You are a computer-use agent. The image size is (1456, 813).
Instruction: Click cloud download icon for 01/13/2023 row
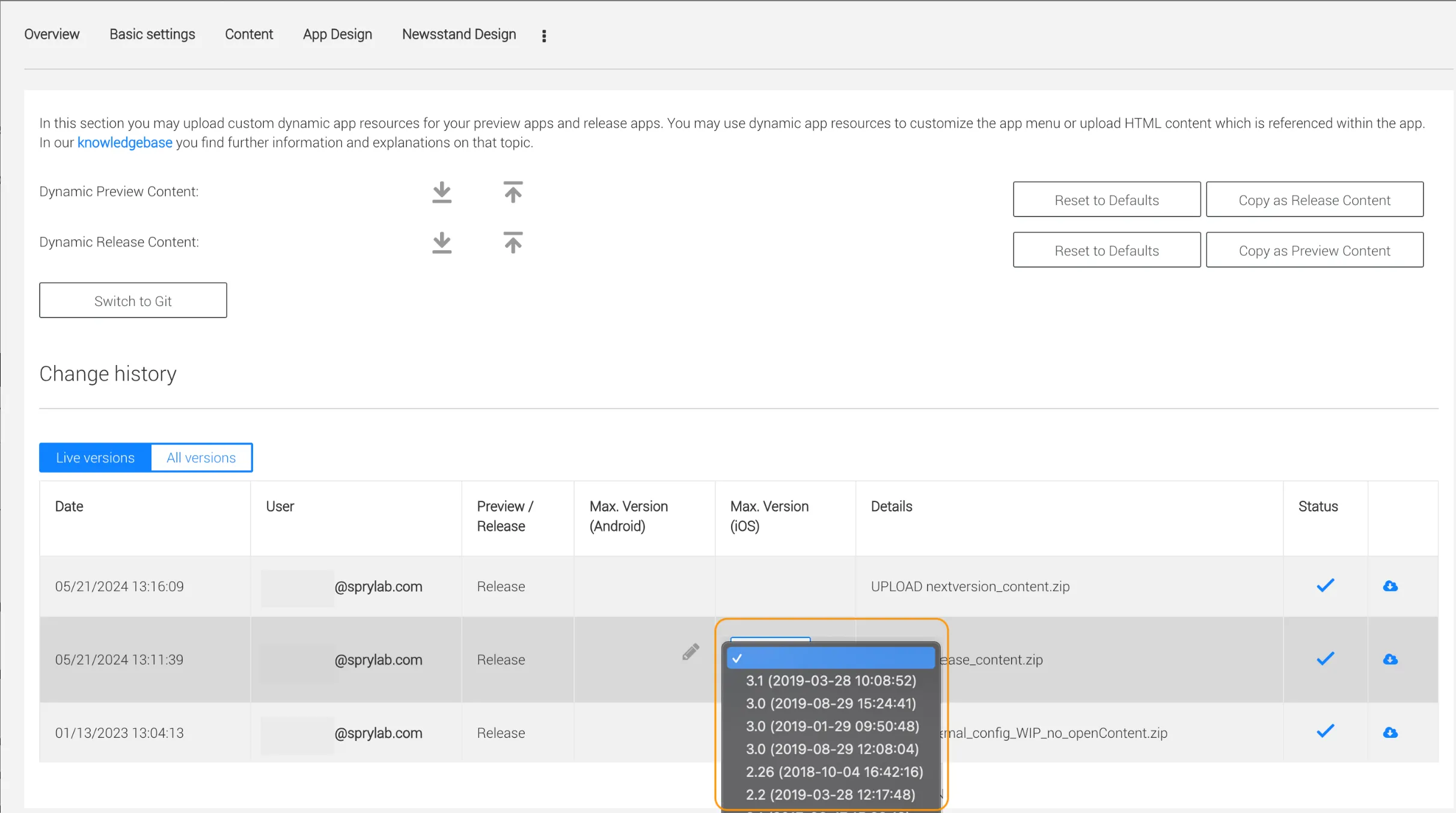point(1390,732)
